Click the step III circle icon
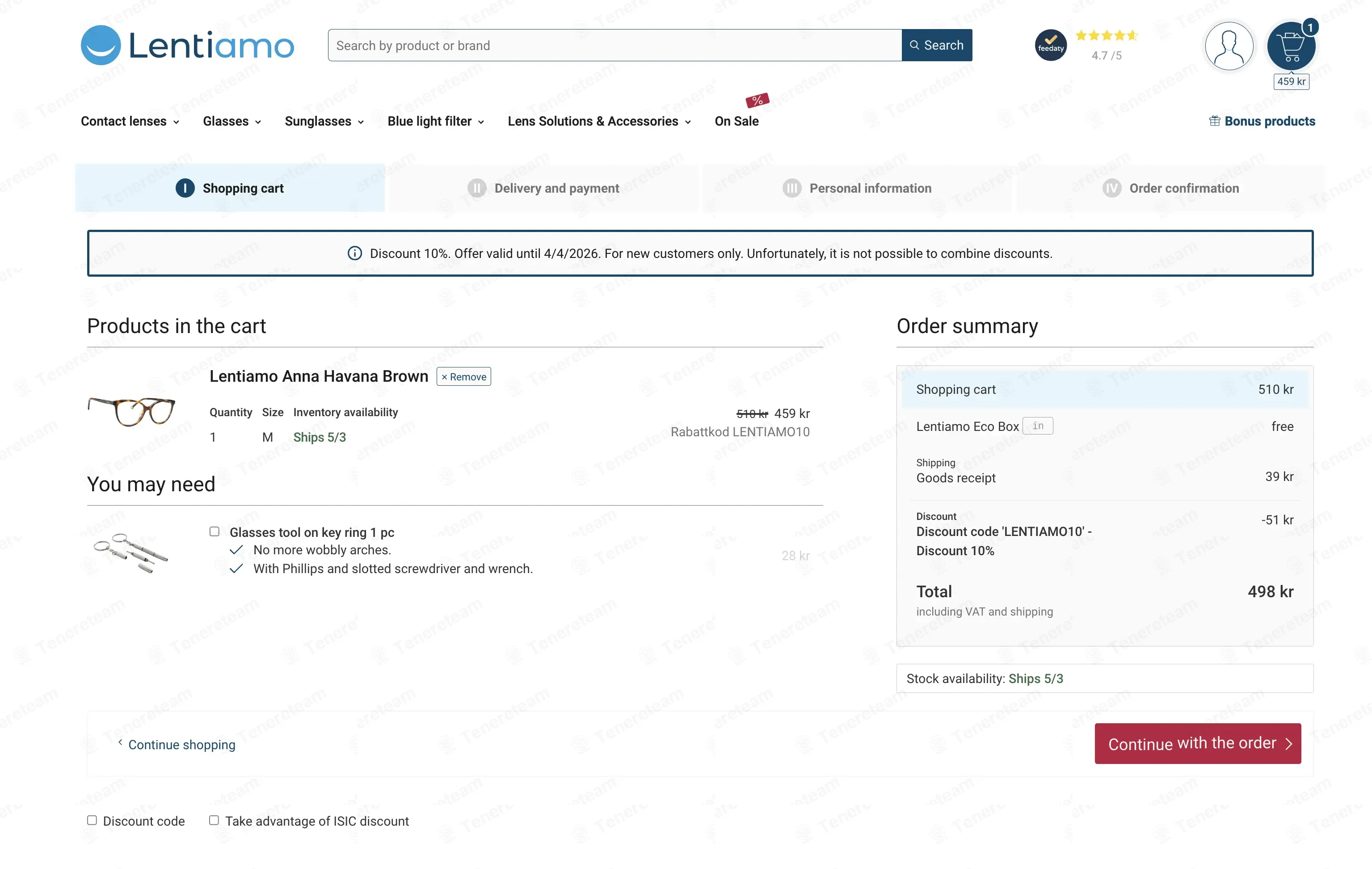 click(x=791, y=188)
